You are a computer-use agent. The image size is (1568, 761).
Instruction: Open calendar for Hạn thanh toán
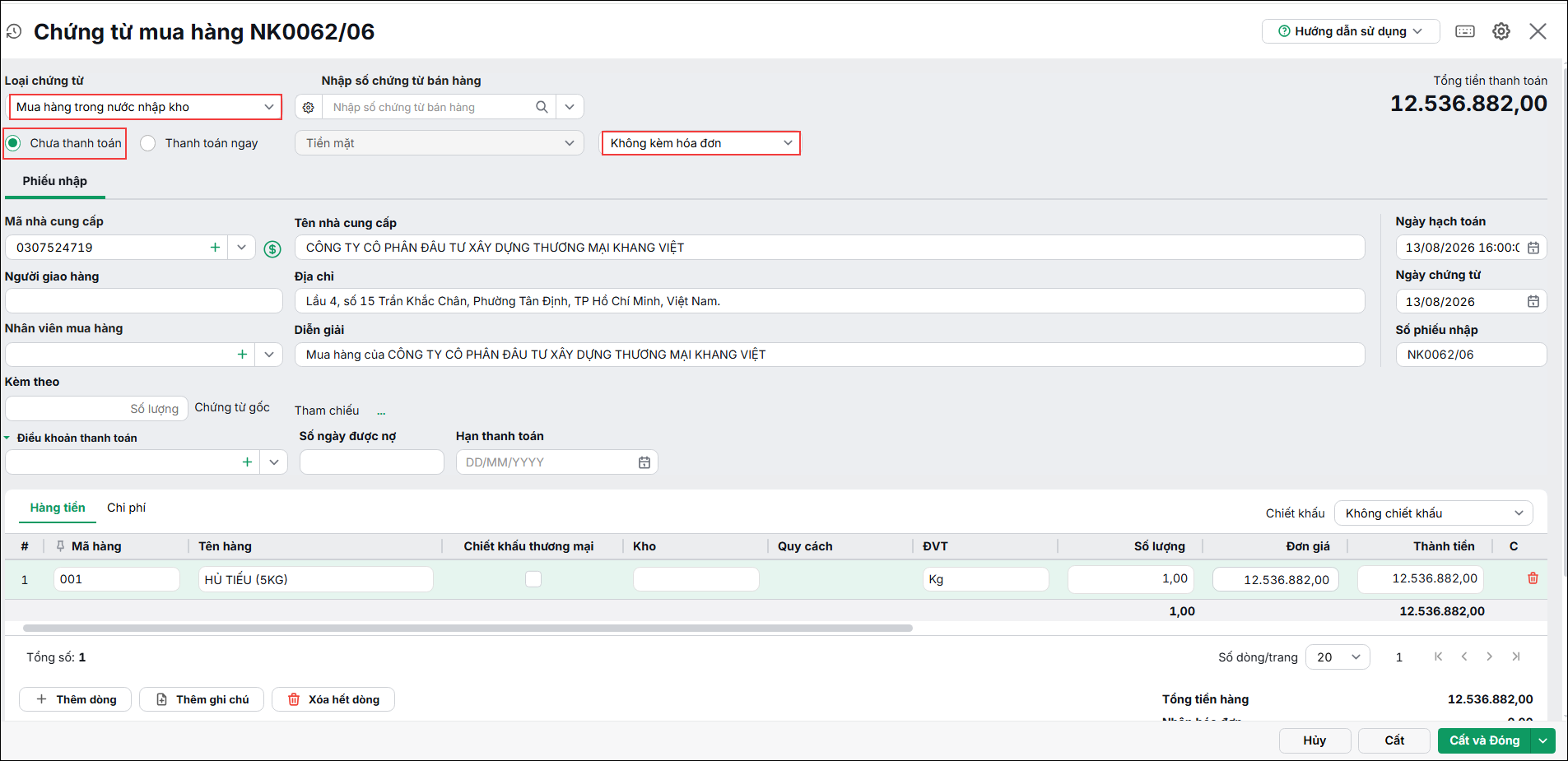(644, 462)
